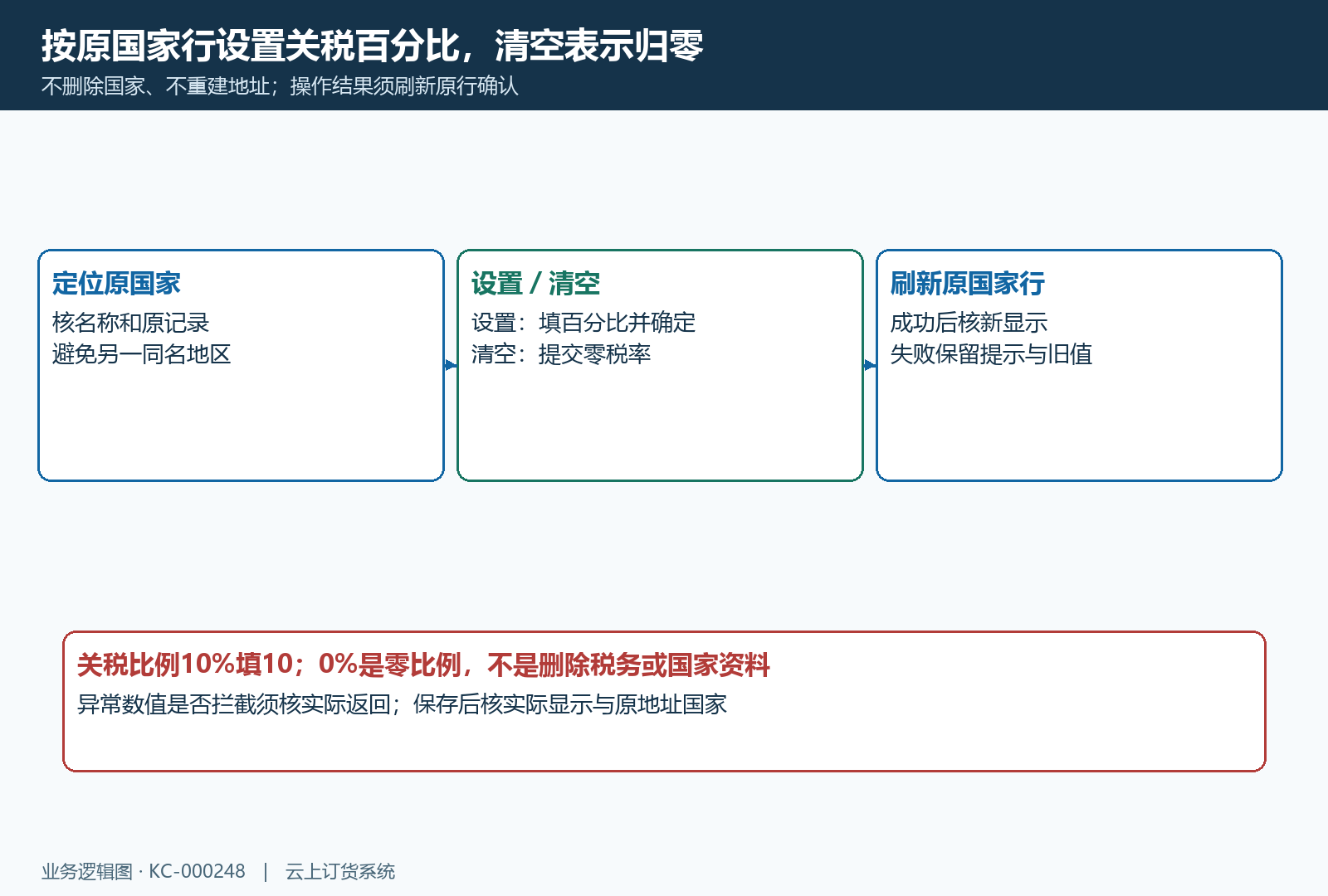This screenshot has height=896, width=1328.
Task: Click the line 设置：填百分比并确定
Action: point(583,323)
